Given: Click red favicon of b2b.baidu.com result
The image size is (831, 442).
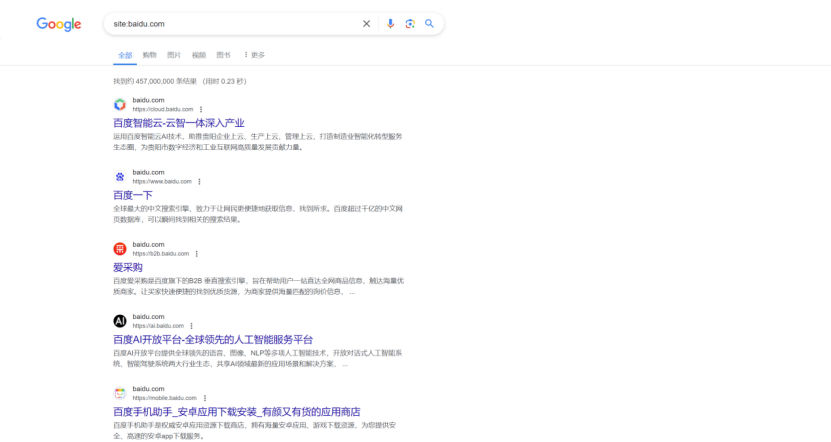Looking at the screenshot, I should pyautogui.click(x=120, y=249).
